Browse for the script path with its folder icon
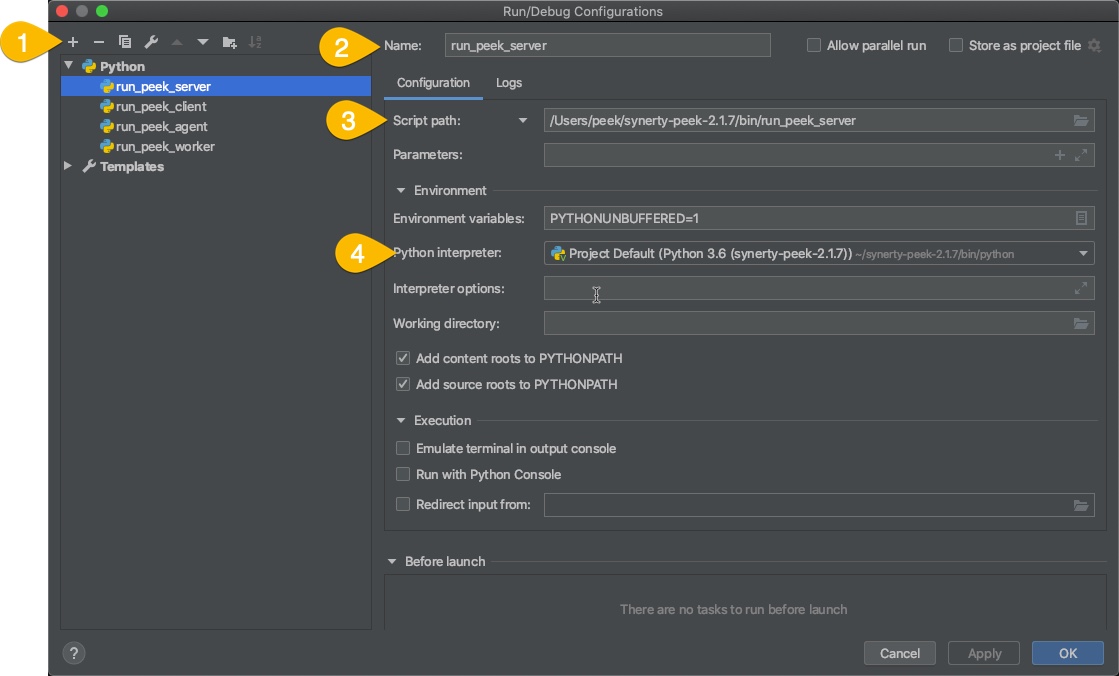This screenshot has height=676, width=1119. coord(1080,121)
